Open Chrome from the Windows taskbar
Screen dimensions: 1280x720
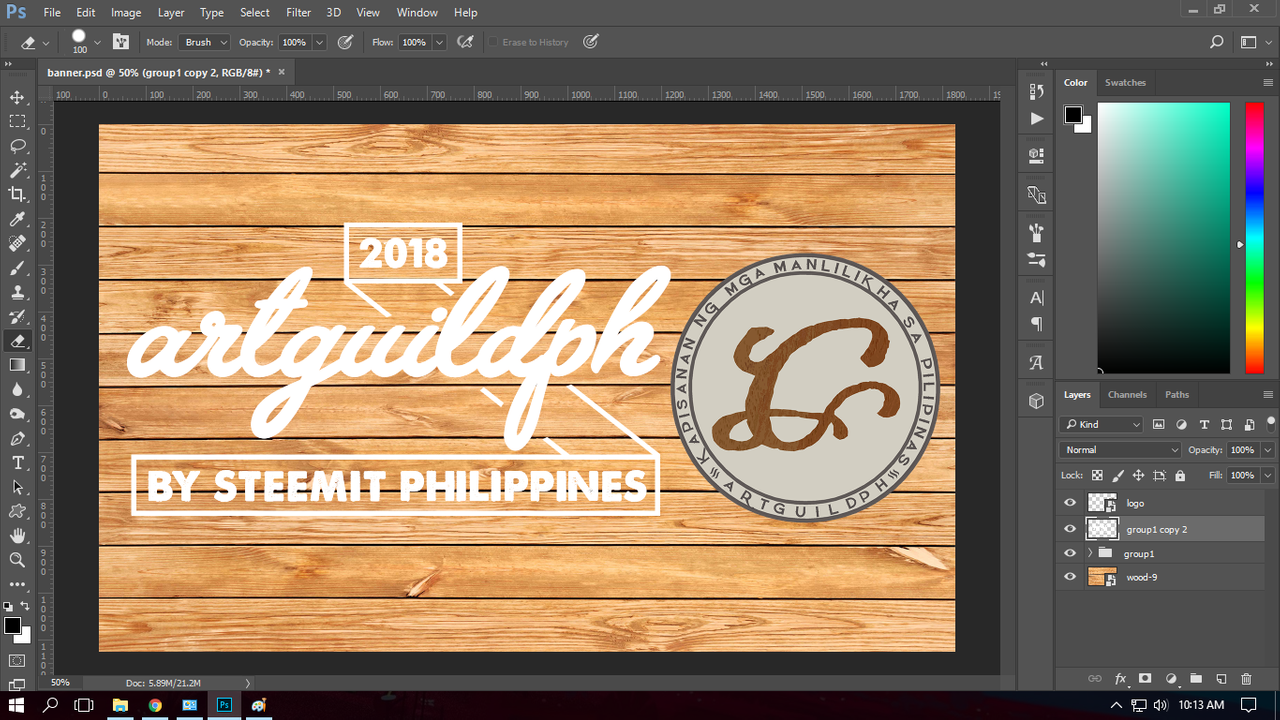coord(155,705)
